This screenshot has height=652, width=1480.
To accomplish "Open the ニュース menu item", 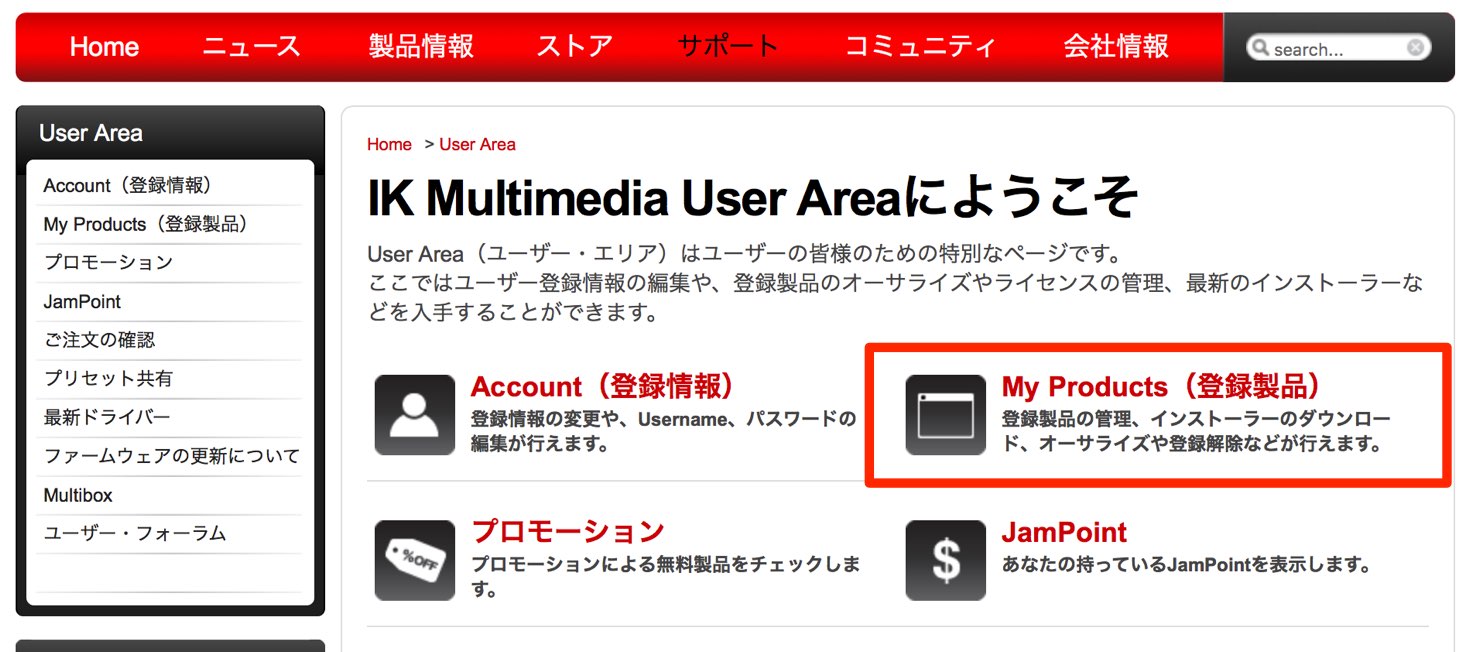I will pyautogui.click(x=251, y=47).
